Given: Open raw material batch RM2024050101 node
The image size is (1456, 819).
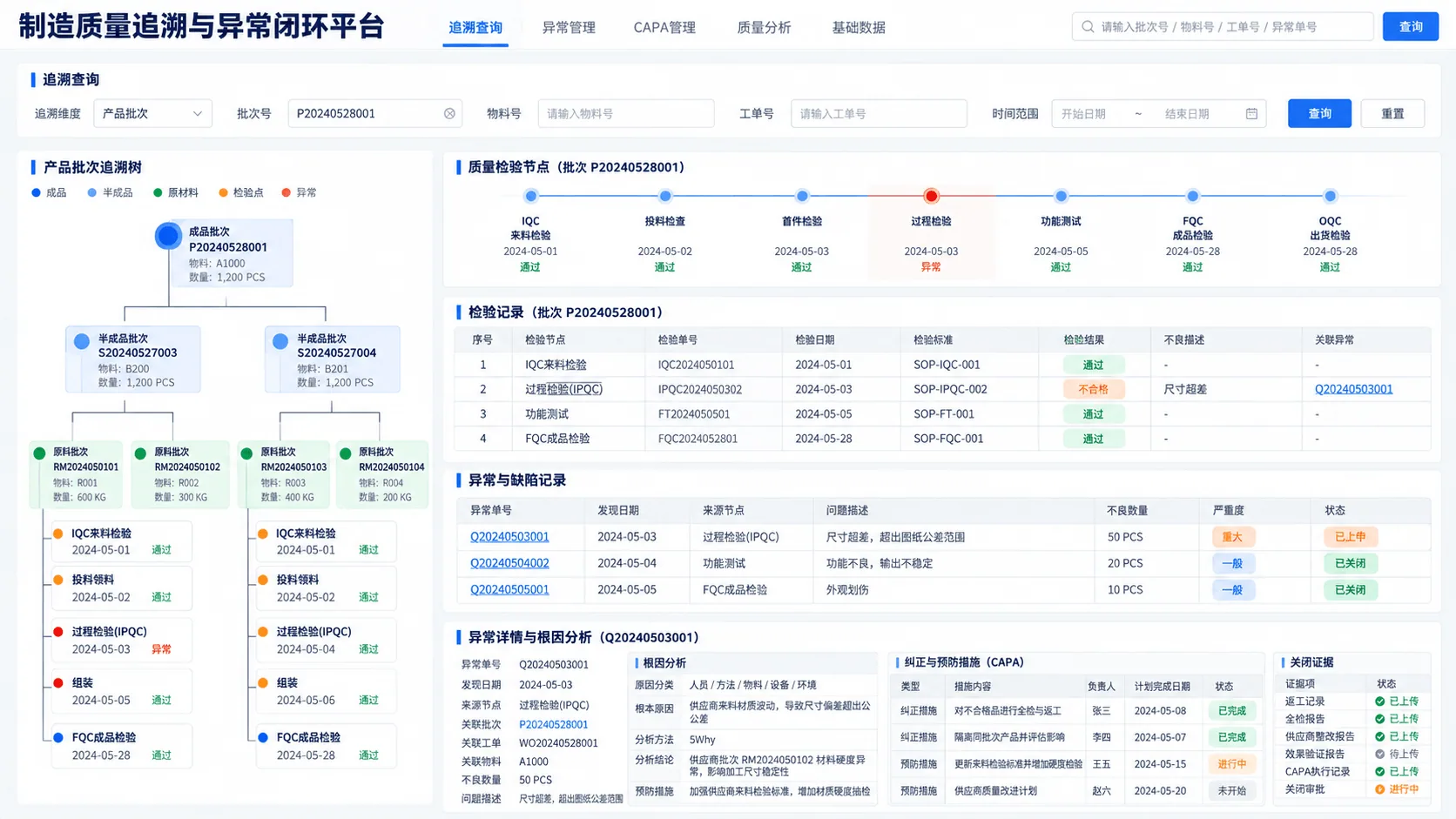Looking at the screenshot, I should tap(76, 474).
